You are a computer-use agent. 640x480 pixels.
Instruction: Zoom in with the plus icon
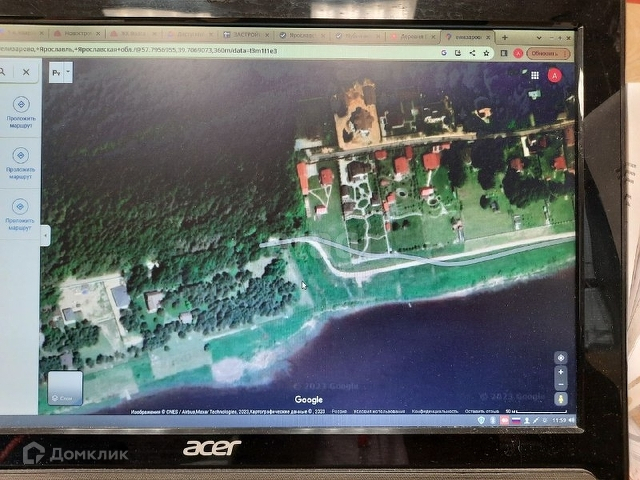click(x=561, y=372)
